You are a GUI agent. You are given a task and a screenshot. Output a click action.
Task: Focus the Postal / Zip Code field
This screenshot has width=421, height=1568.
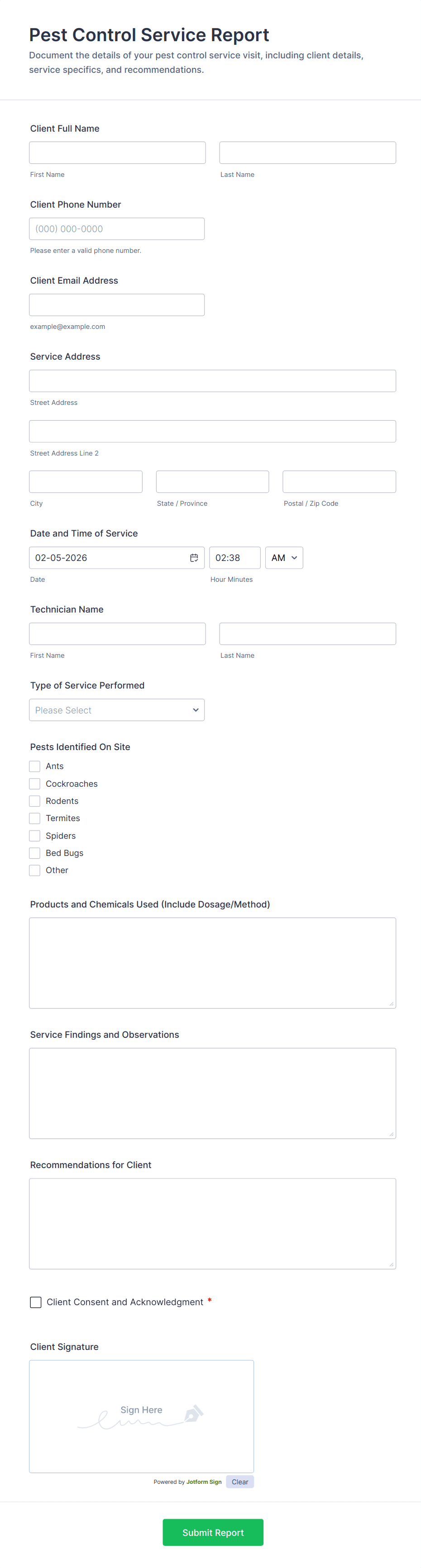(x=339, y=481)
